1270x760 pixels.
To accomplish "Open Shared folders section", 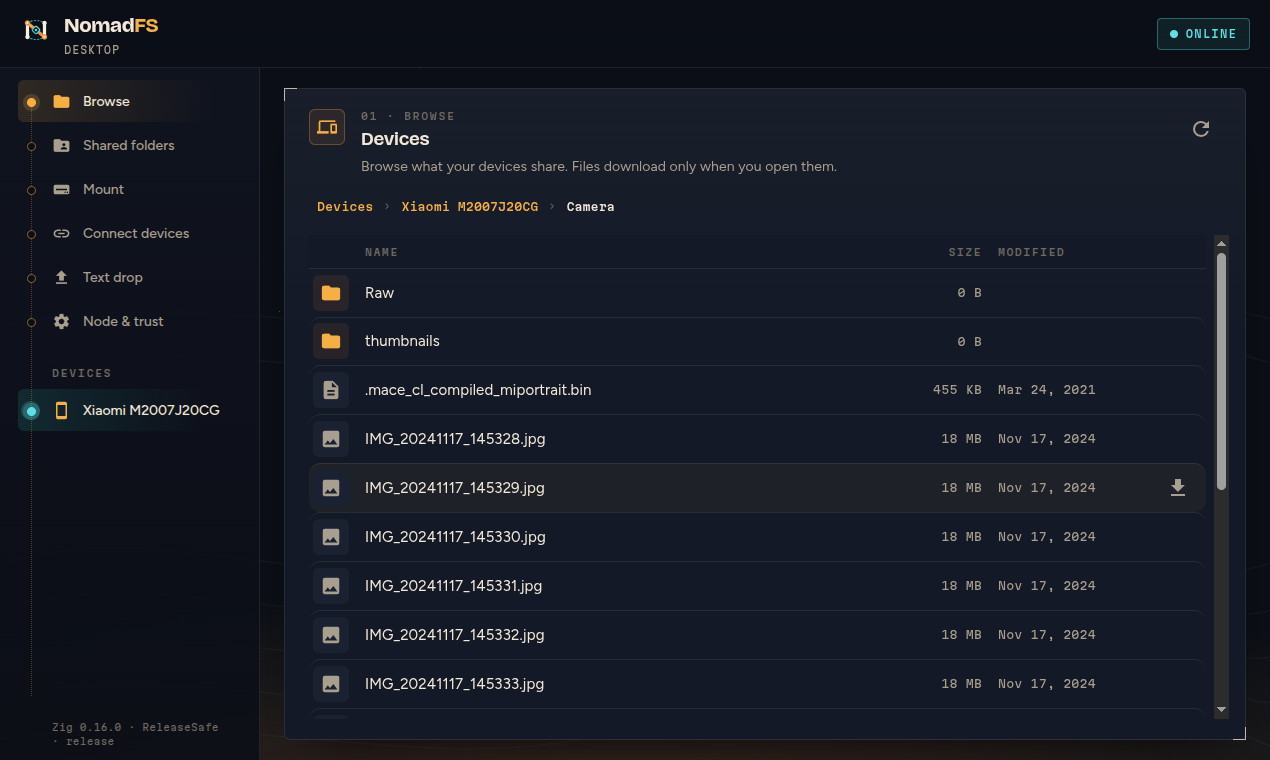I will [x=128, y=145].
